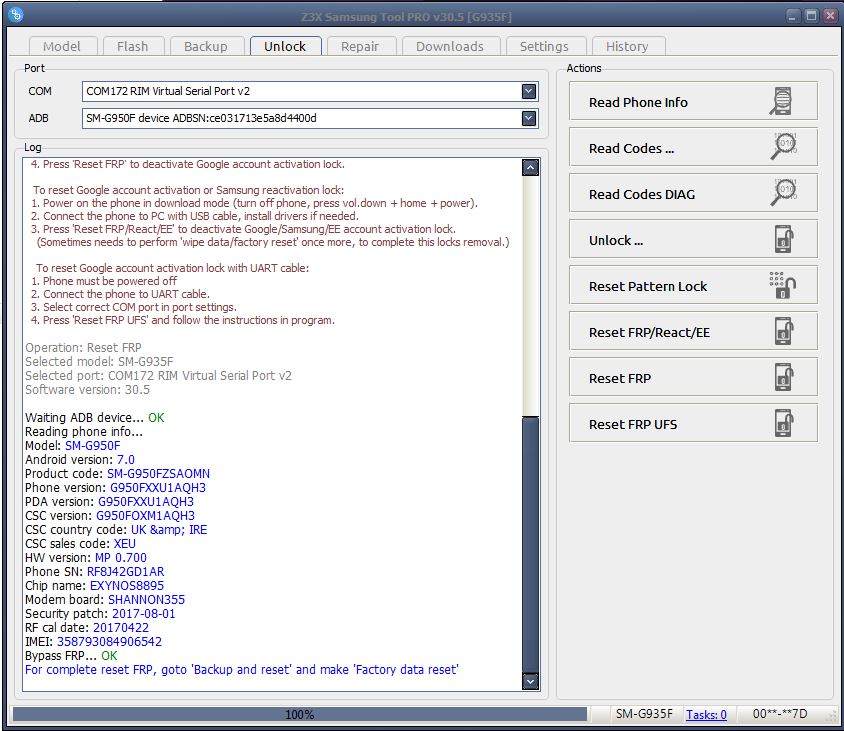Click the Read Codes ... button
Image resolution: width=844 pixels, height=731 pixels.
tap(693, 147)
